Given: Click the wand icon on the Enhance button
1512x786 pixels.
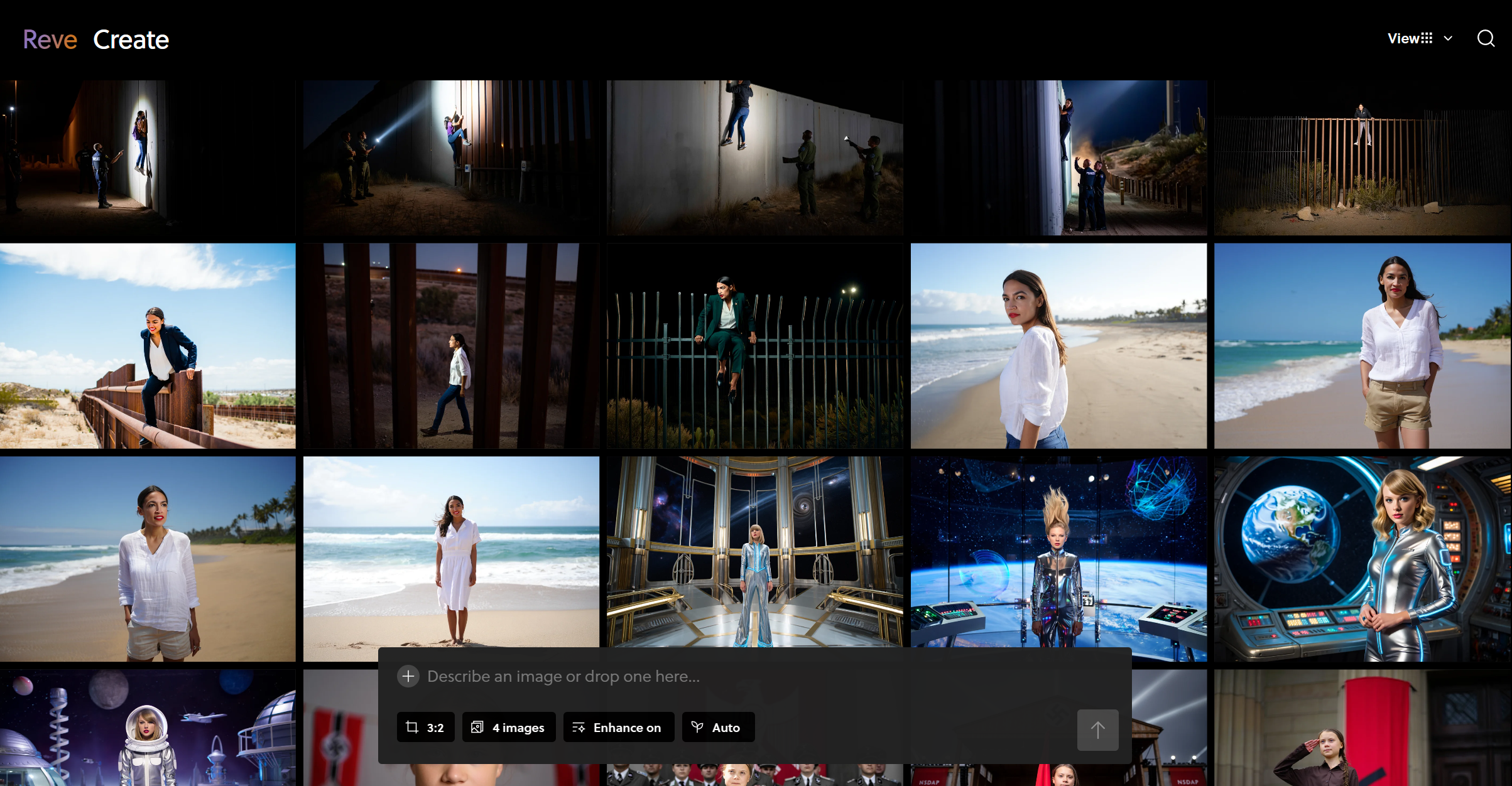Looking at the screenshot, I should tap(579, 727).
